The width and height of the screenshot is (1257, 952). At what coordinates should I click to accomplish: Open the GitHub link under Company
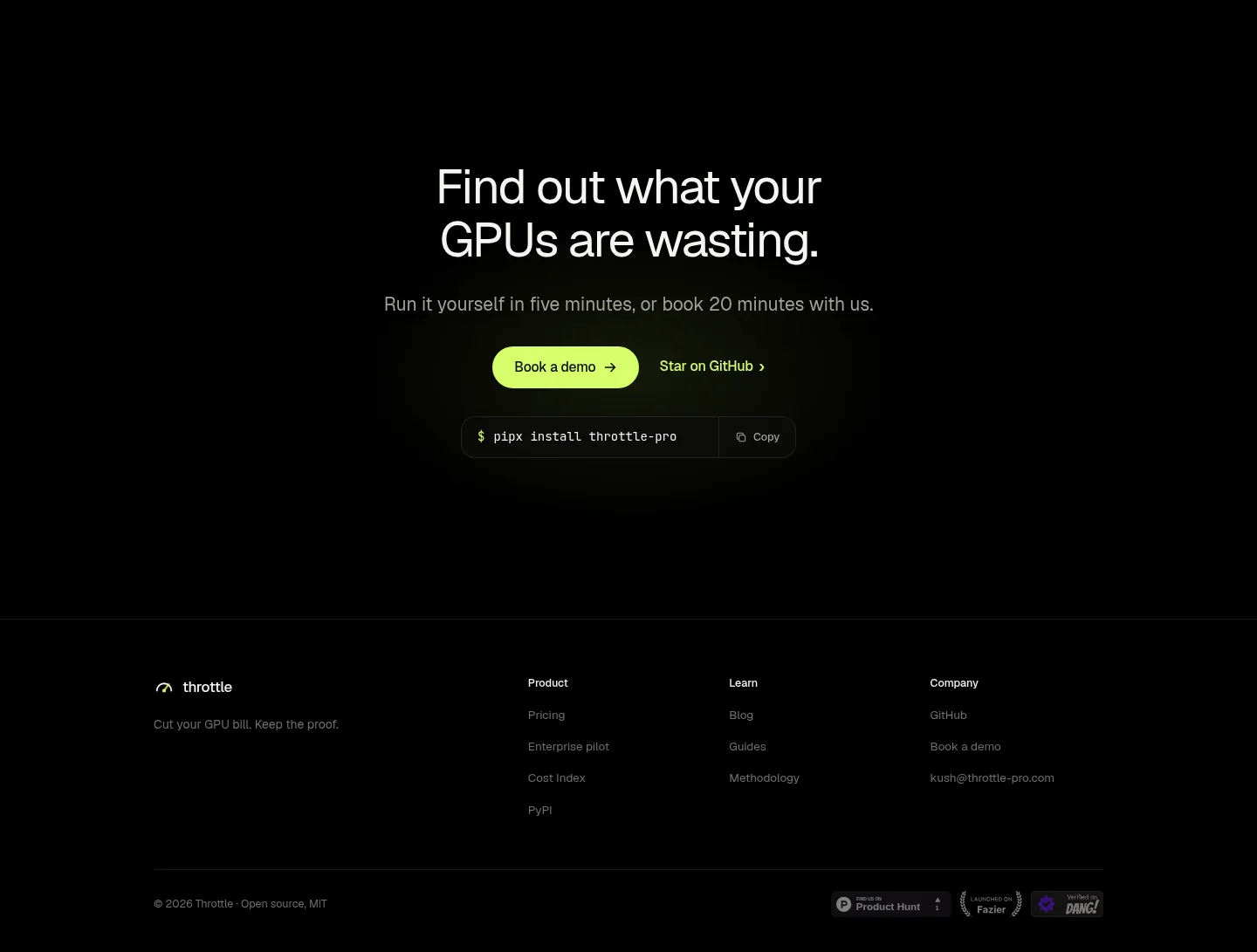948,715
